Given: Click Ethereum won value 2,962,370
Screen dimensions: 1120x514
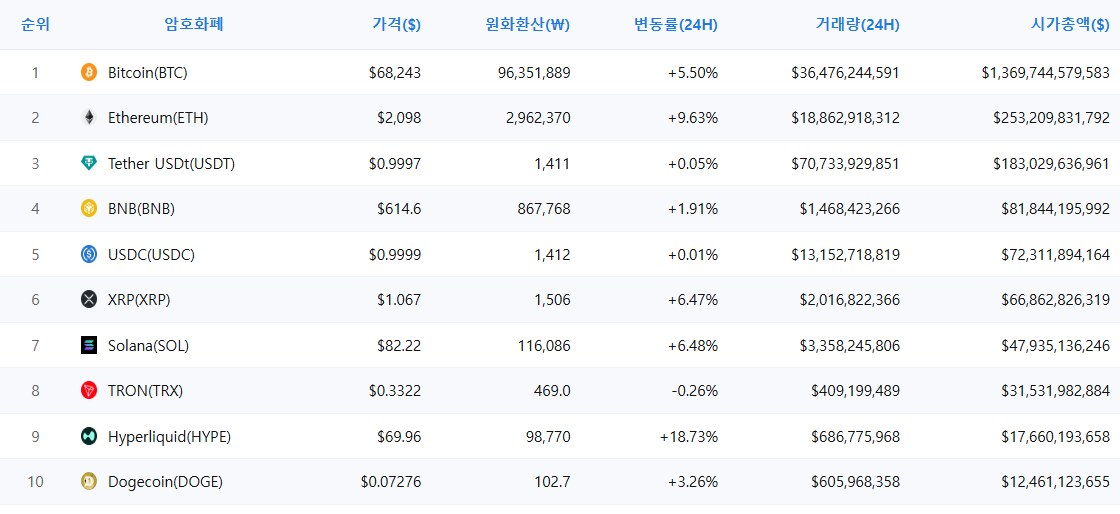Looking at the screenshot, I should click(537, 119).
